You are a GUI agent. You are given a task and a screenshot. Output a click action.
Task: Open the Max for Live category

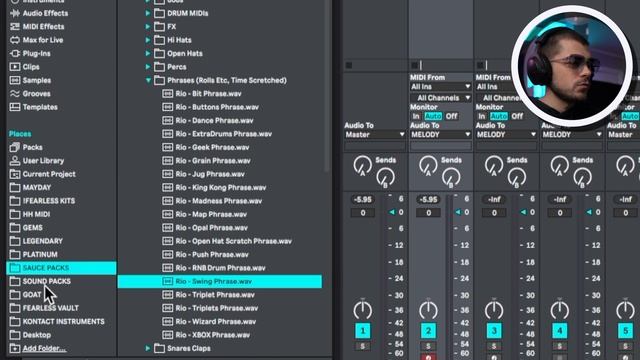(36, 40)
